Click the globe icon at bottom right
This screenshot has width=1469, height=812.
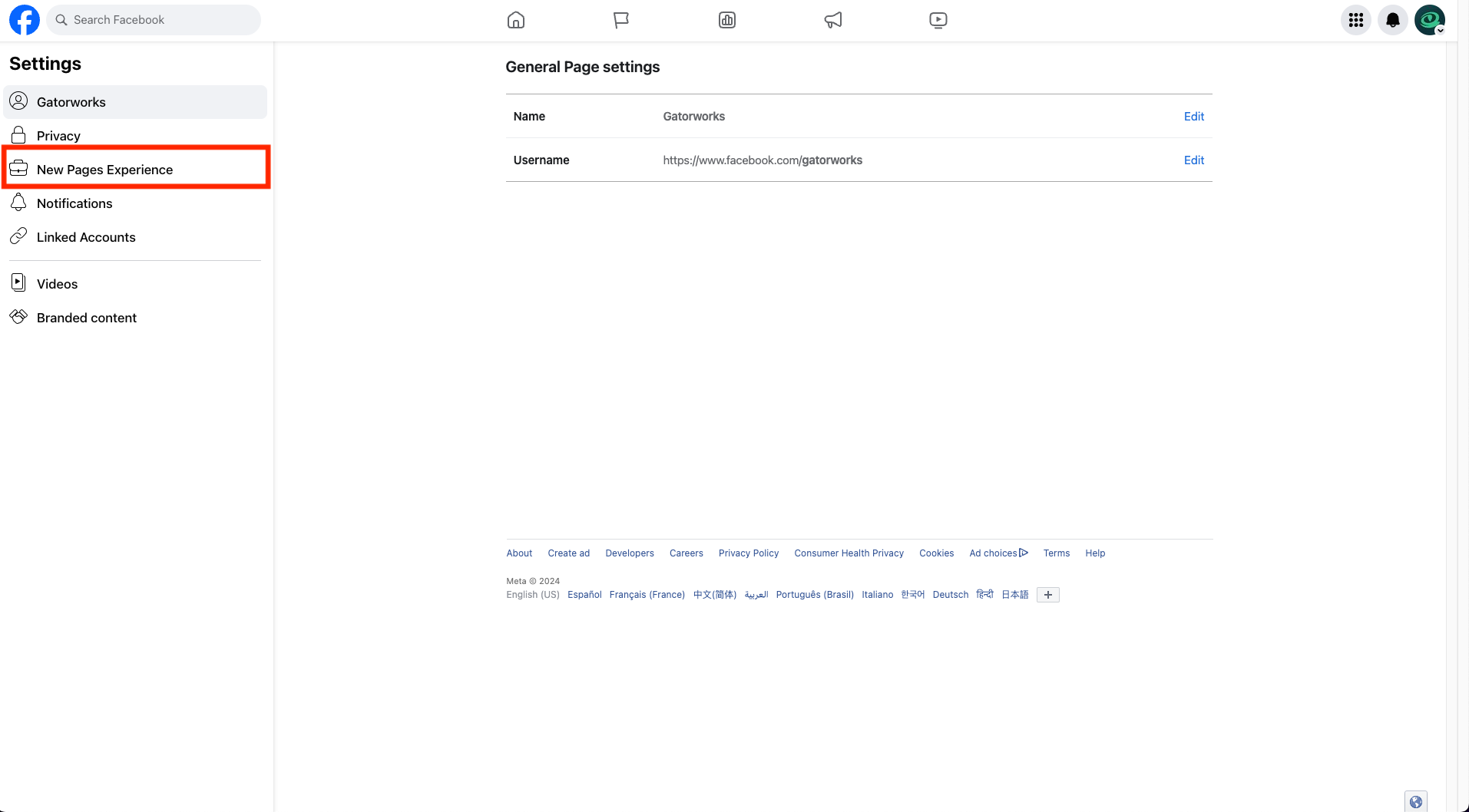click(x=1415, y=800)
